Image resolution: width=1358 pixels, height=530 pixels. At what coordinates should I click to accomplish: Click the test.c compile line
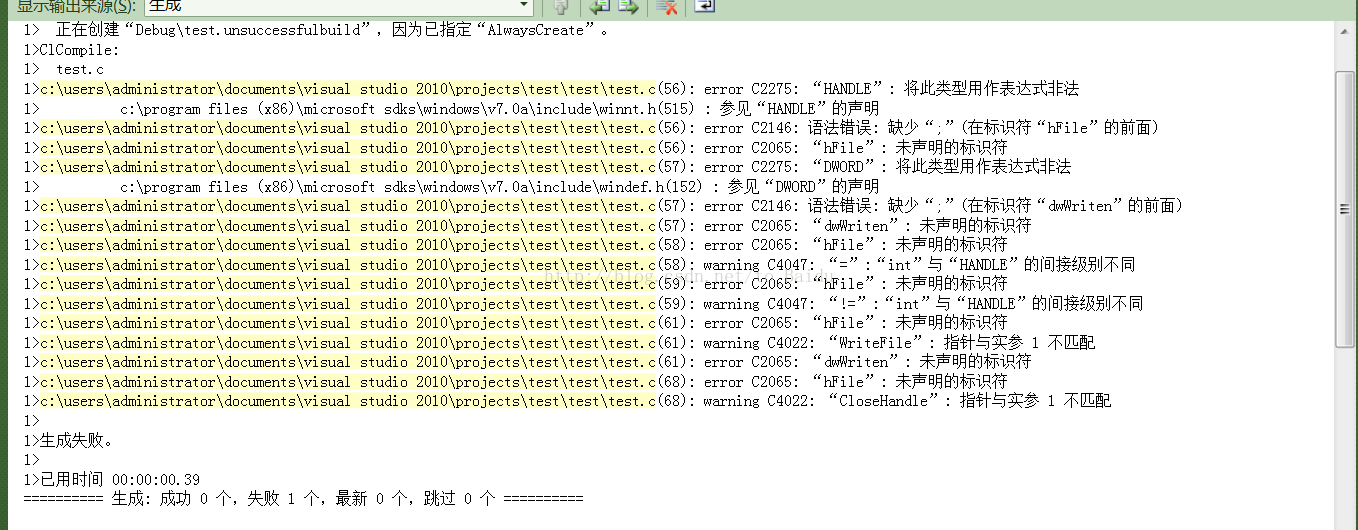[x=64, y=69]
